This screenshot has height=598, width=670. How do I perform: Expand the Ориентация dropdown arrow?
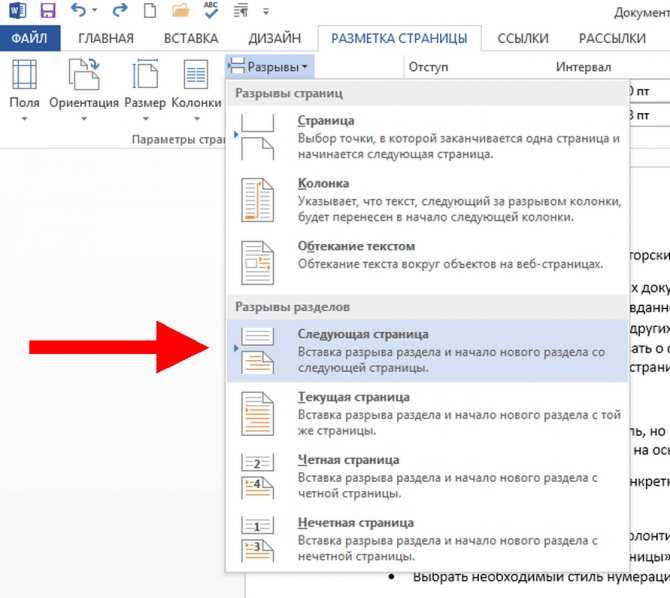(84, 118)
